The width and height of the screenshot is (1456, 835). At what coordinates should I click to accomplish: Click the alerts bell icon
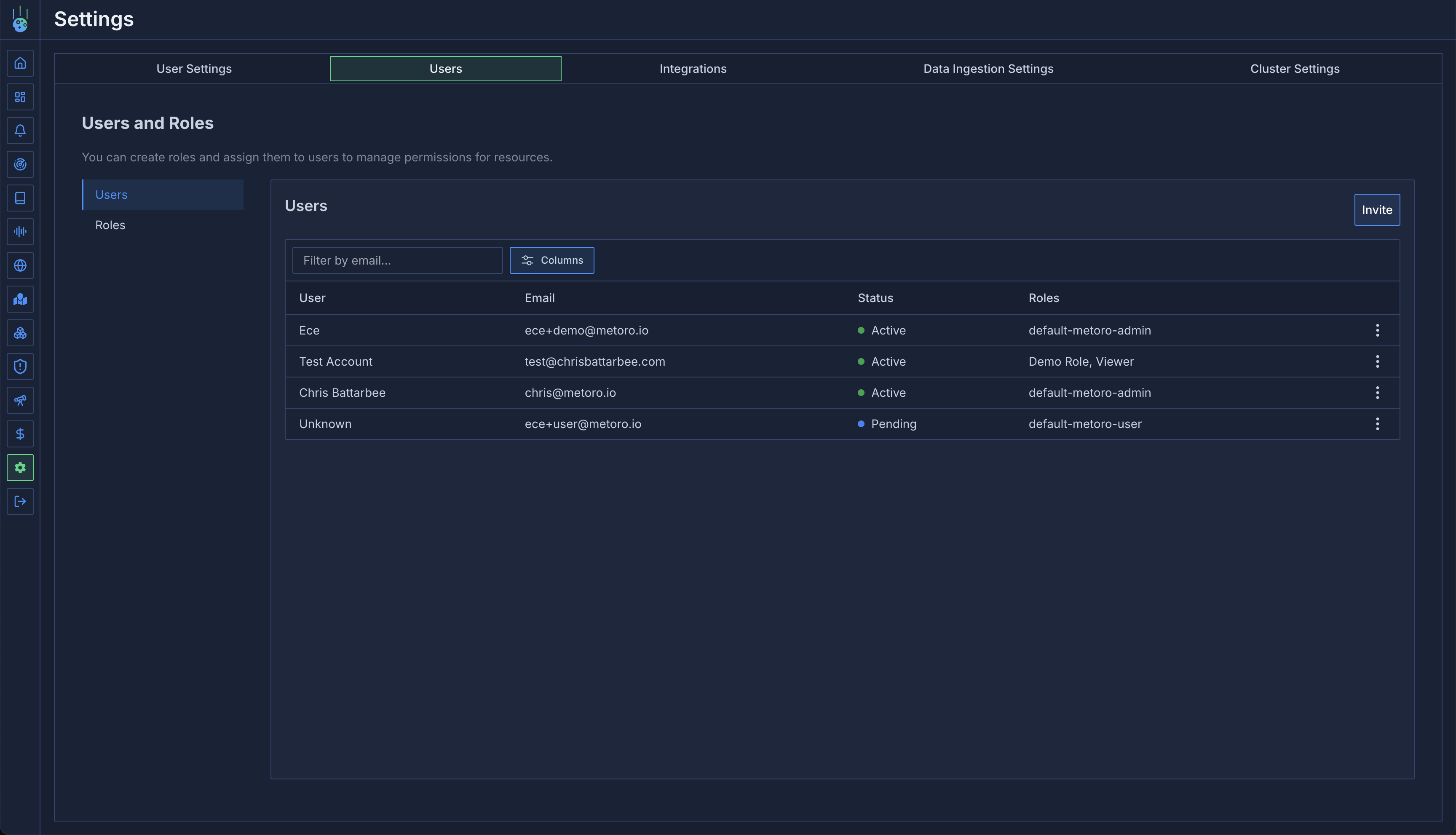[x=20, y=131]
